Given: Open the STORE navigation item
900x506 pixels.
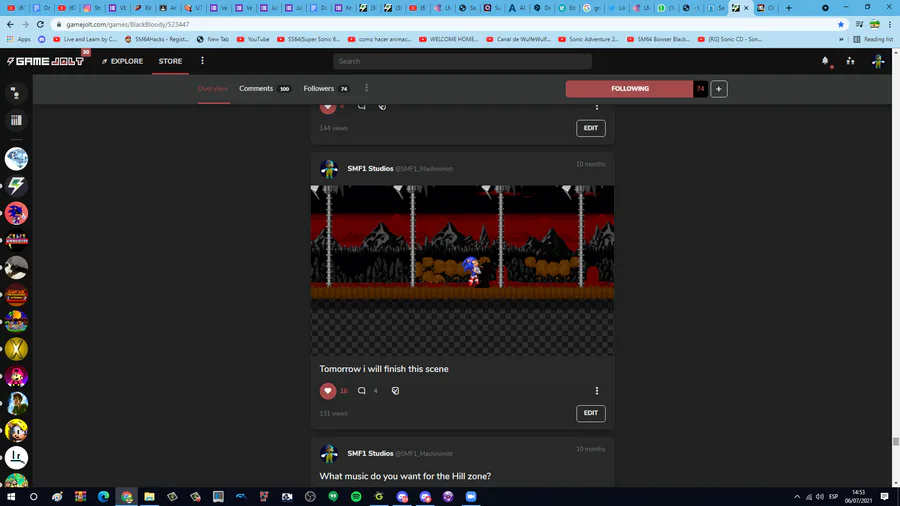Looking at the screenshot, I should pyautogui.click(x=170, y=61).
